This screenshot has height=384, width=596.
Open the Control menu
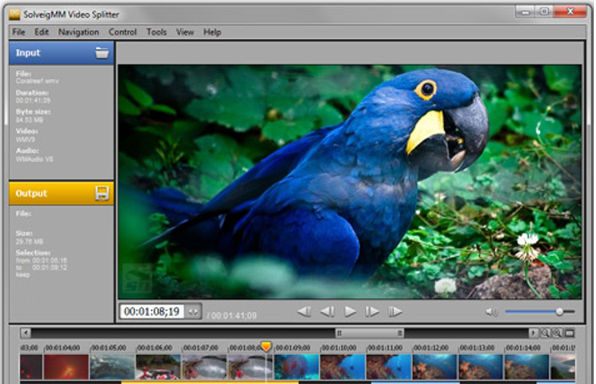122,32
